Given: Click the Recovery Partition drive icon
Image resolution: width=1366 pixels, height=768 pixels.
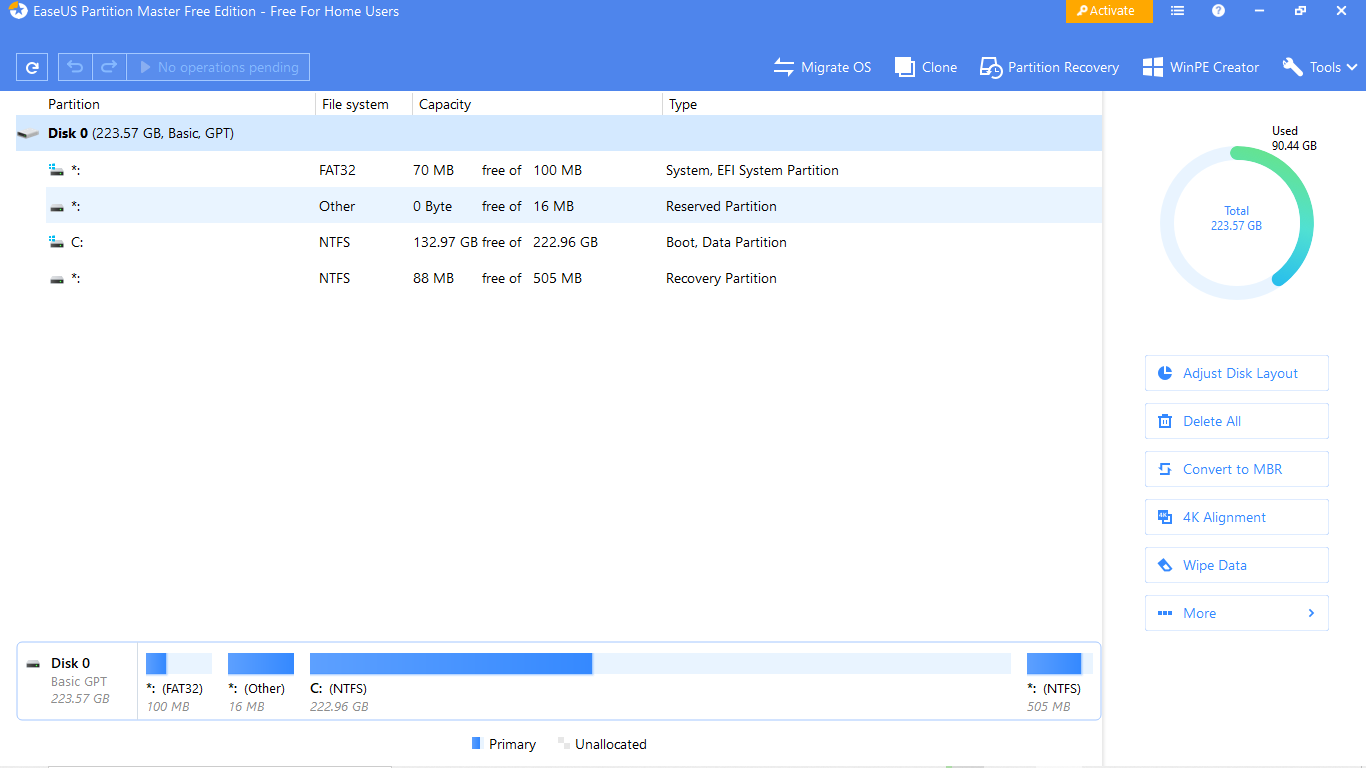Looking at the screenshot, I should (x=57, y=279).
